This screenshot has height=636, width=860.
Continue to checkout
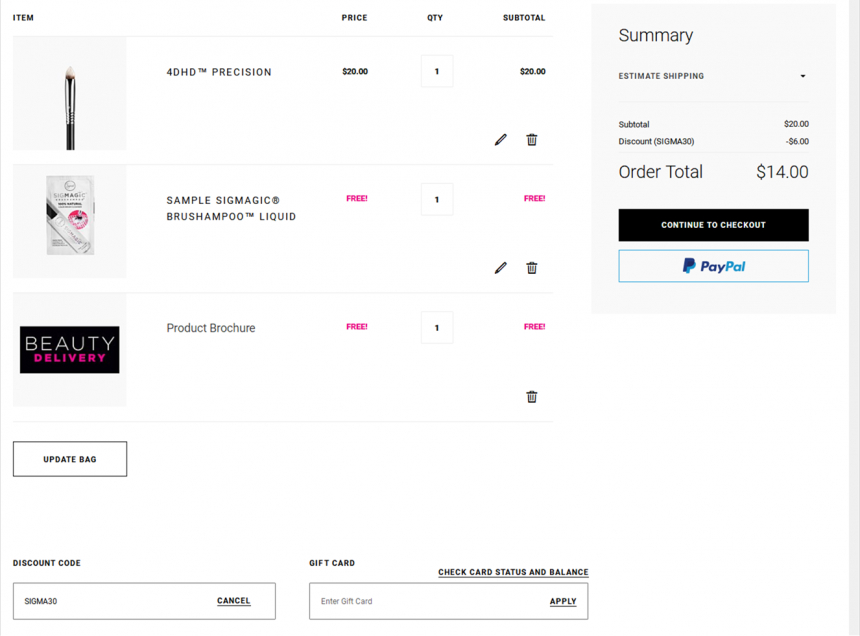click(x=713, y=225)
